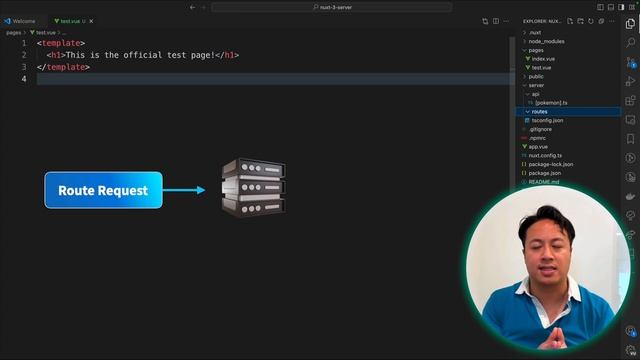The height and width of the screenshot is (360, 640).
Task: Open package.json file
Action: click(x=544, y=173)
